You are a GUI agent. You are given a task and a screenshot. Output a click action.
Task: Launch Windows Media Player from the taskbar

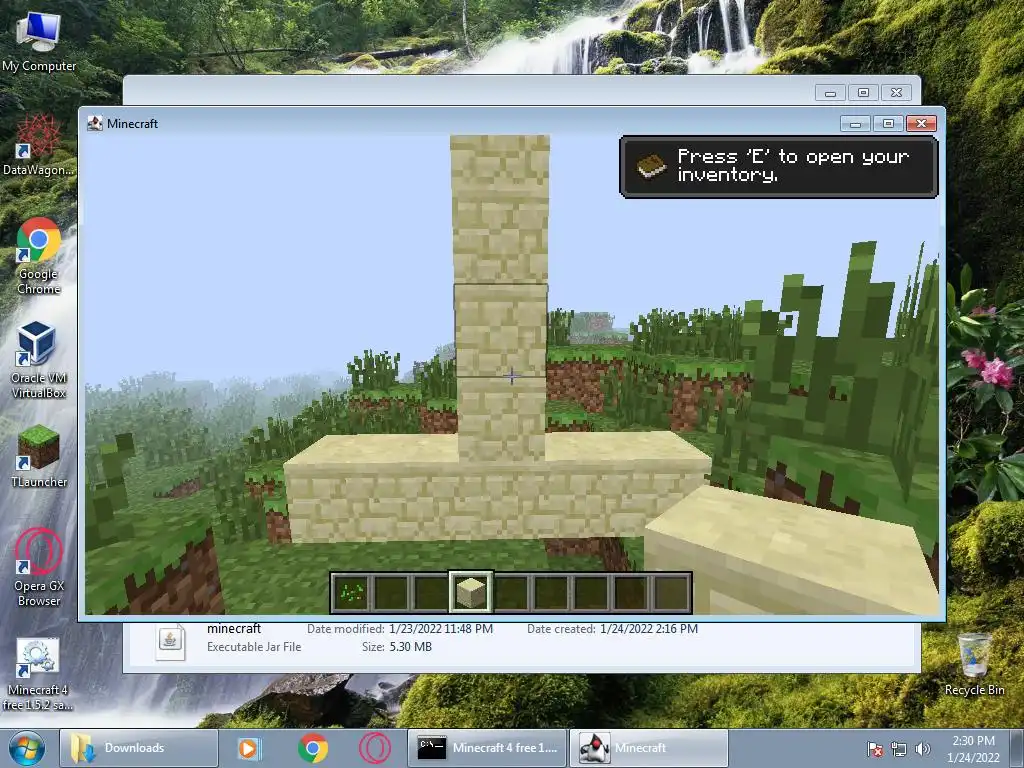coord(248,748)
